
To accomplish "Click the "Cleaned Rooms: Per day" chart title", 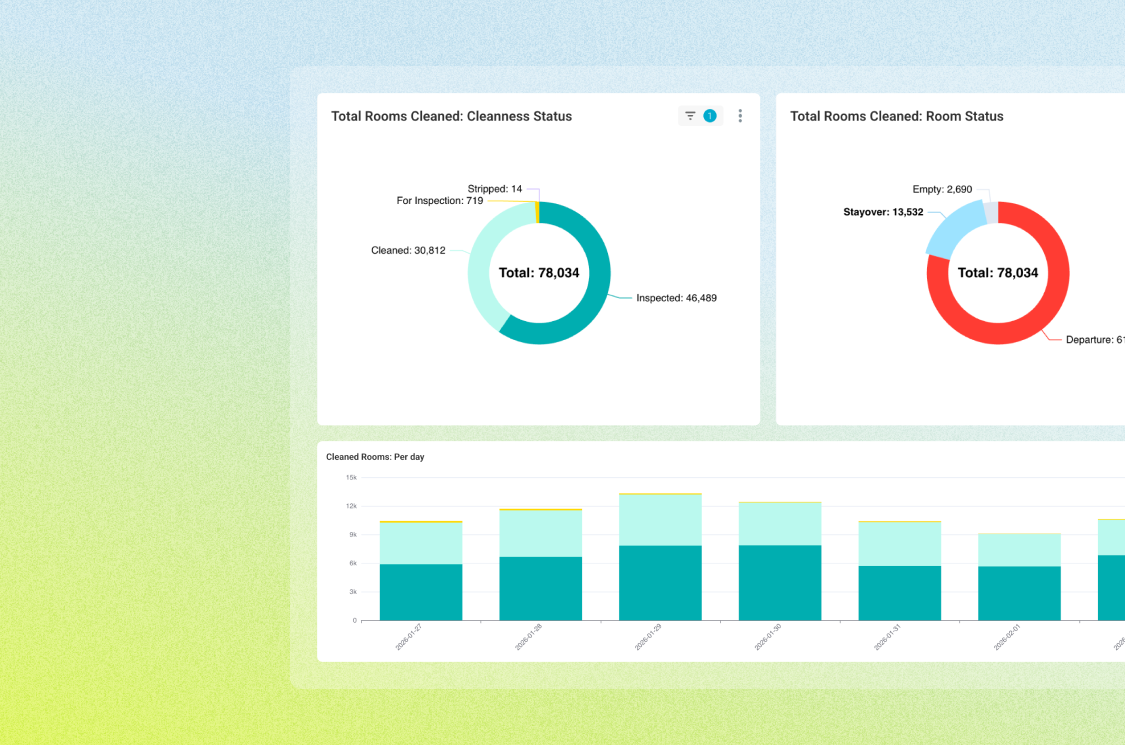I will (x=374, y=456).
